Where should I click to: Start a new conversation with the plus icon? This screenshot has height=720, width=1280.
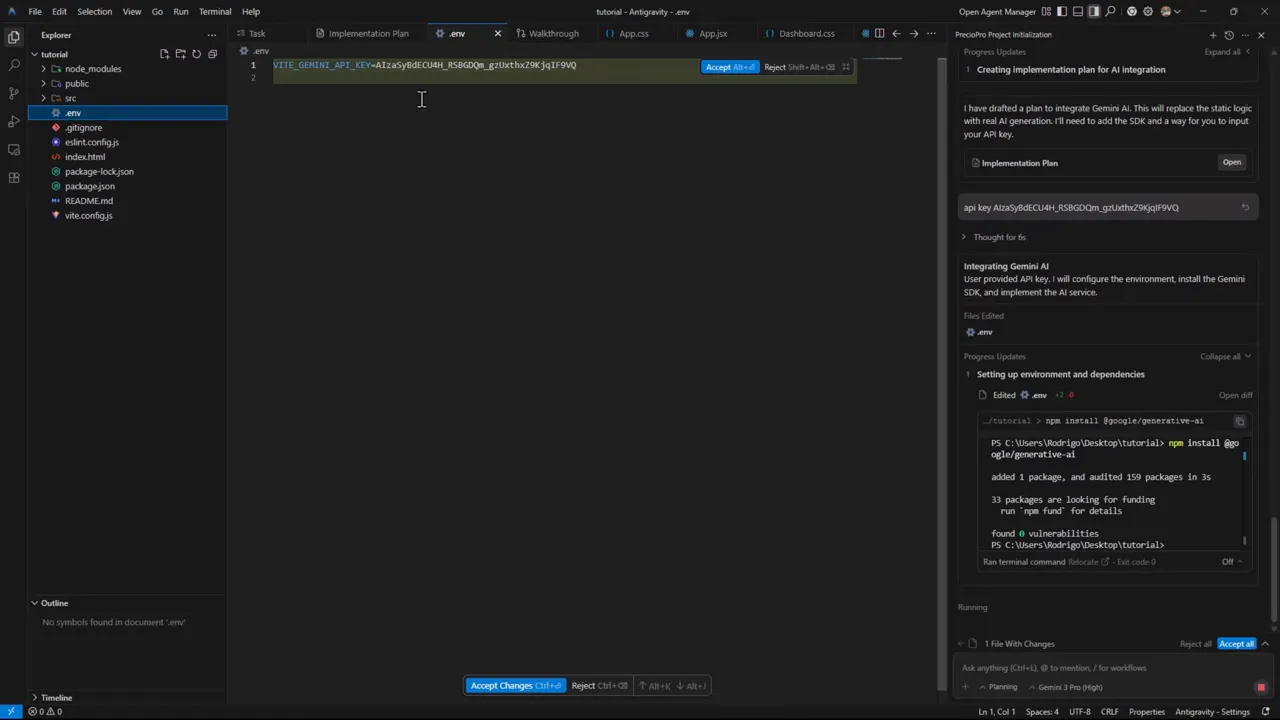pyautogui.click(x=1213, y=34)
